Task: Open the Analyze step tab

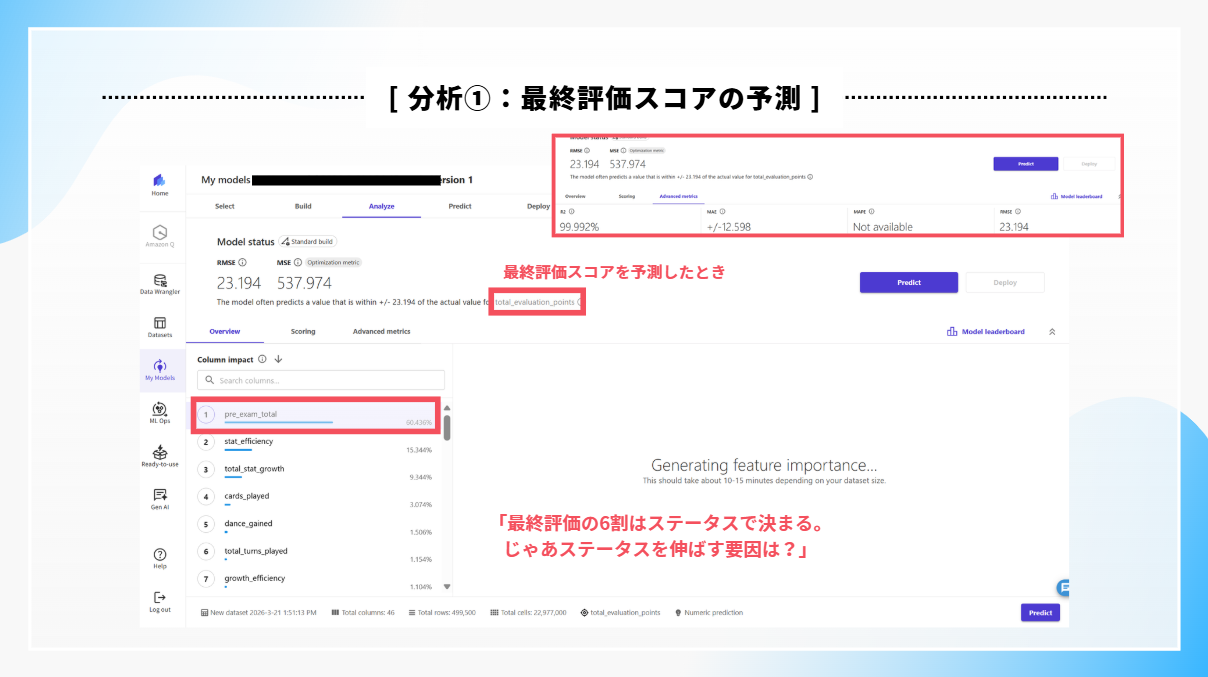Action: [381, 206]
